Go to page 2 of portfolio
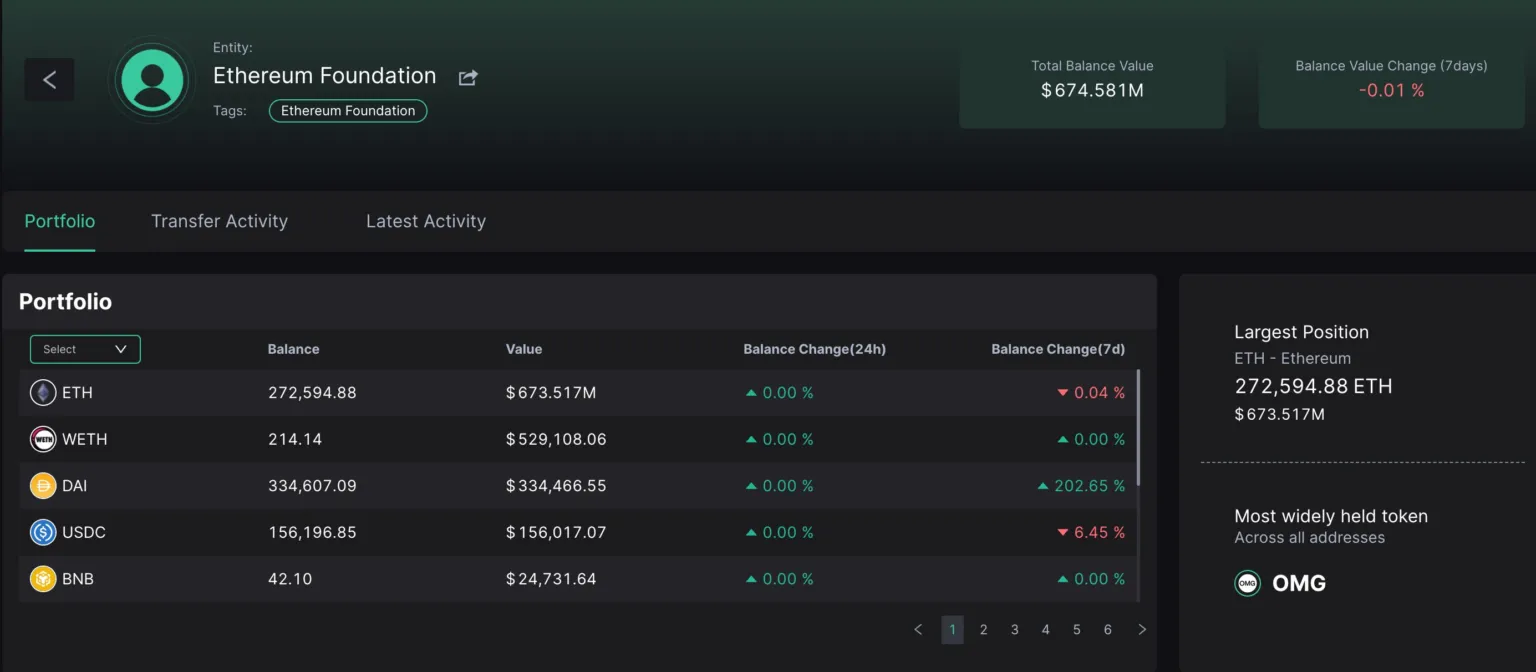The height and width of the screenshot is (672, 1536). pos(983,630)
